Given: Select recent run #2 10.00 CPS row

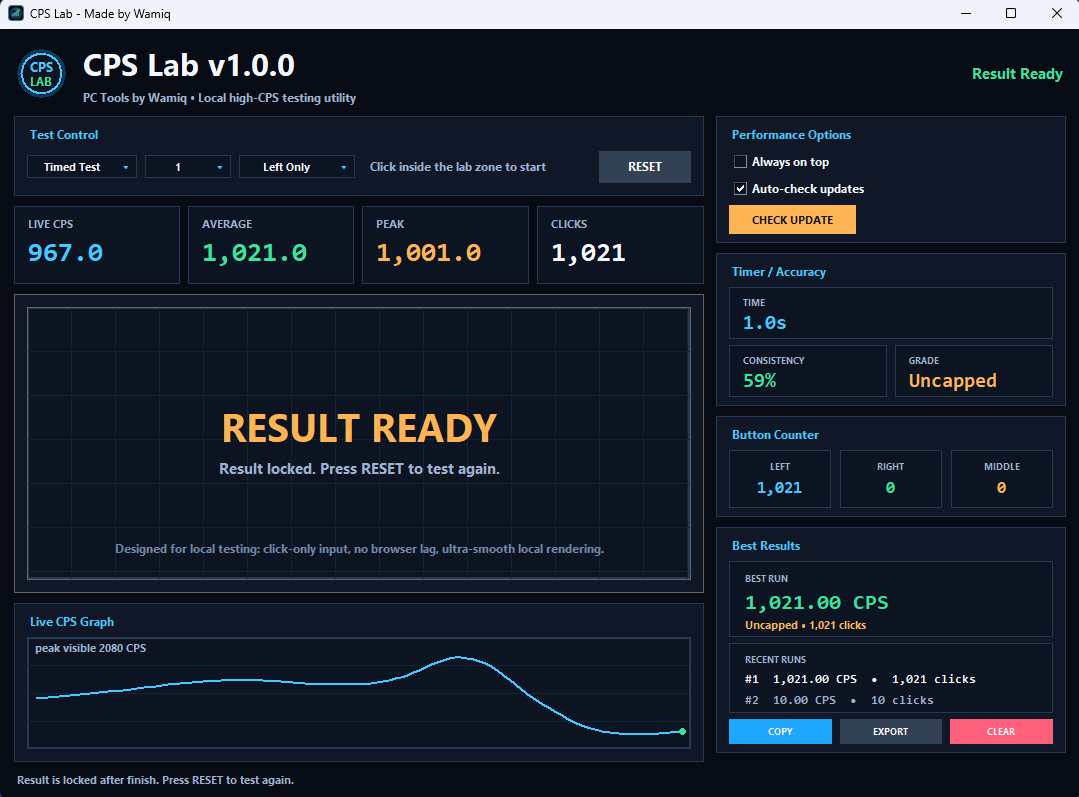Looking at the screenshot, I should pyautogui.click(x=840, y=700).
